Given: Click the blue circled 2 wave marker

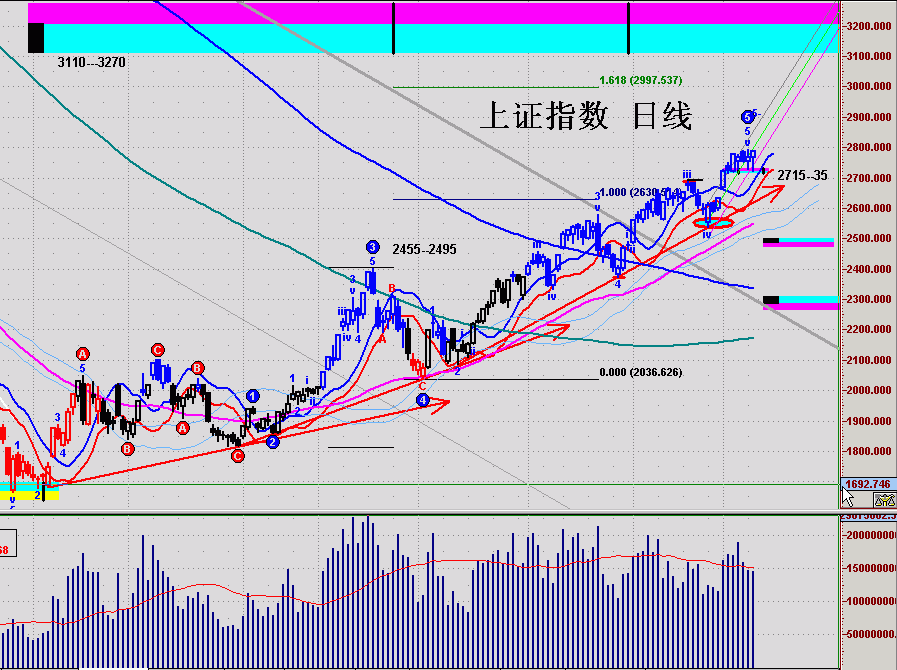Looking at the screenshot, I should tap(272, 442).
